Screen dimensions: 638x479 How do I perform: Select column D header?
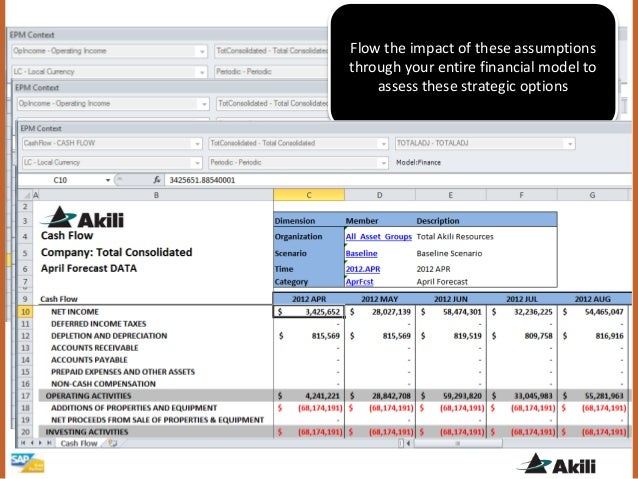[x=380, y=195]
